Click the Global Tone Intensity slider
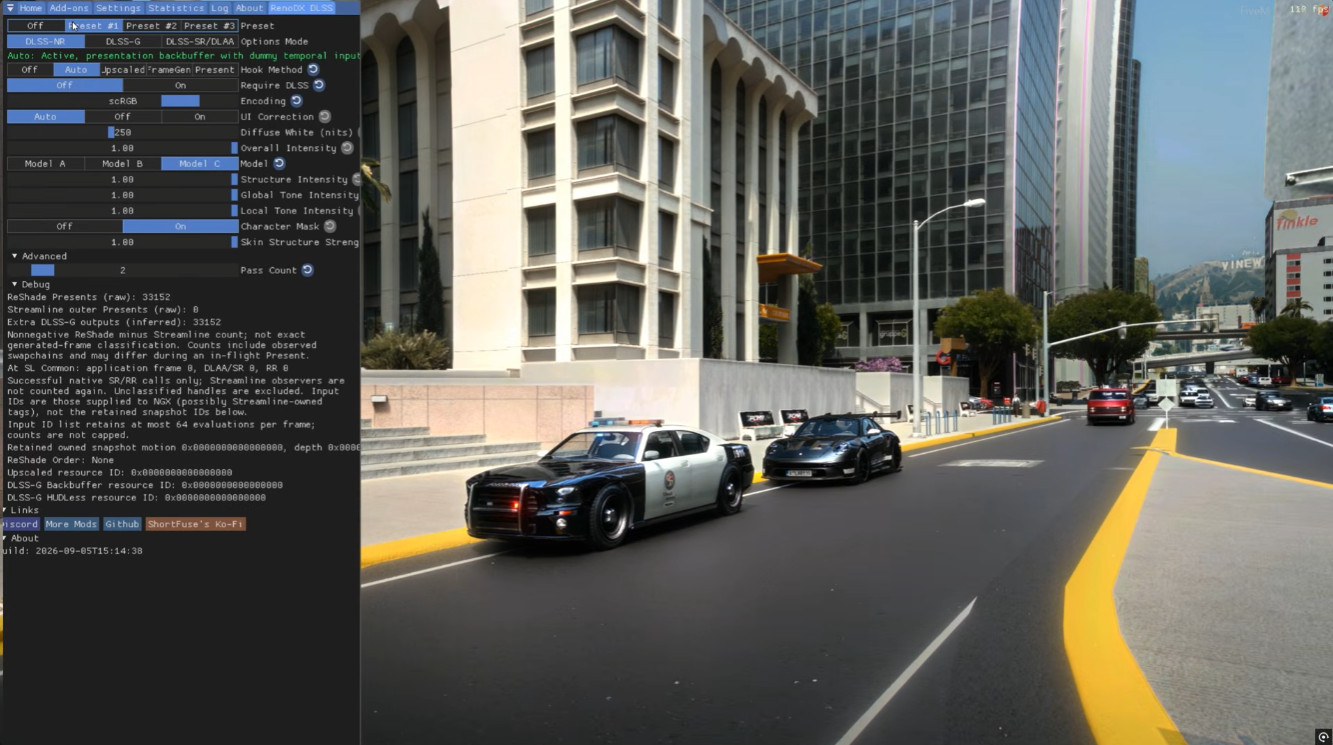 click(x=122, y=195)
